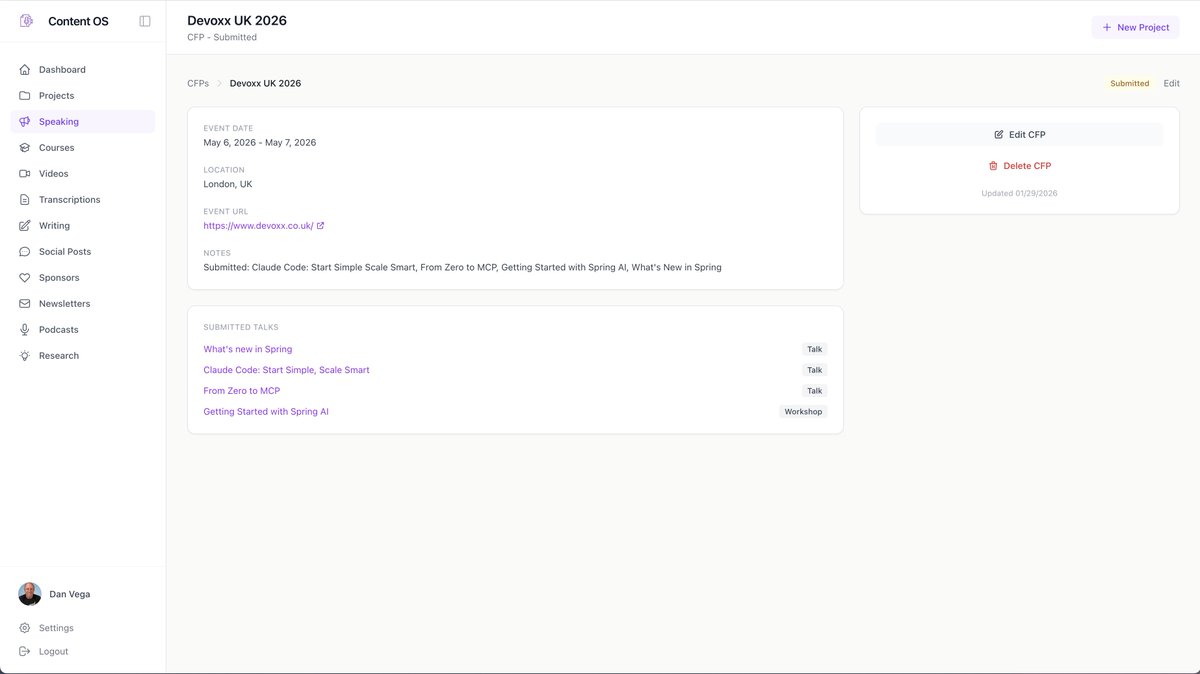Click the pencil icon on Edit CFP
This screenshot has width=1200, height=674.
(x=999, y=134)
